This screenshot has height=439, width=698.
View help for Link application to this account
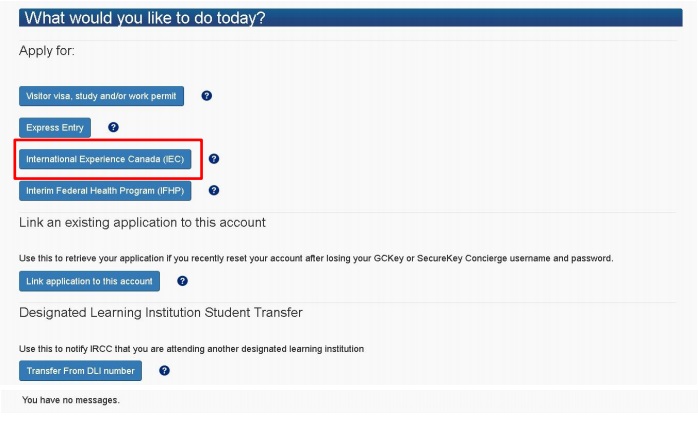(x=183, y=281)
